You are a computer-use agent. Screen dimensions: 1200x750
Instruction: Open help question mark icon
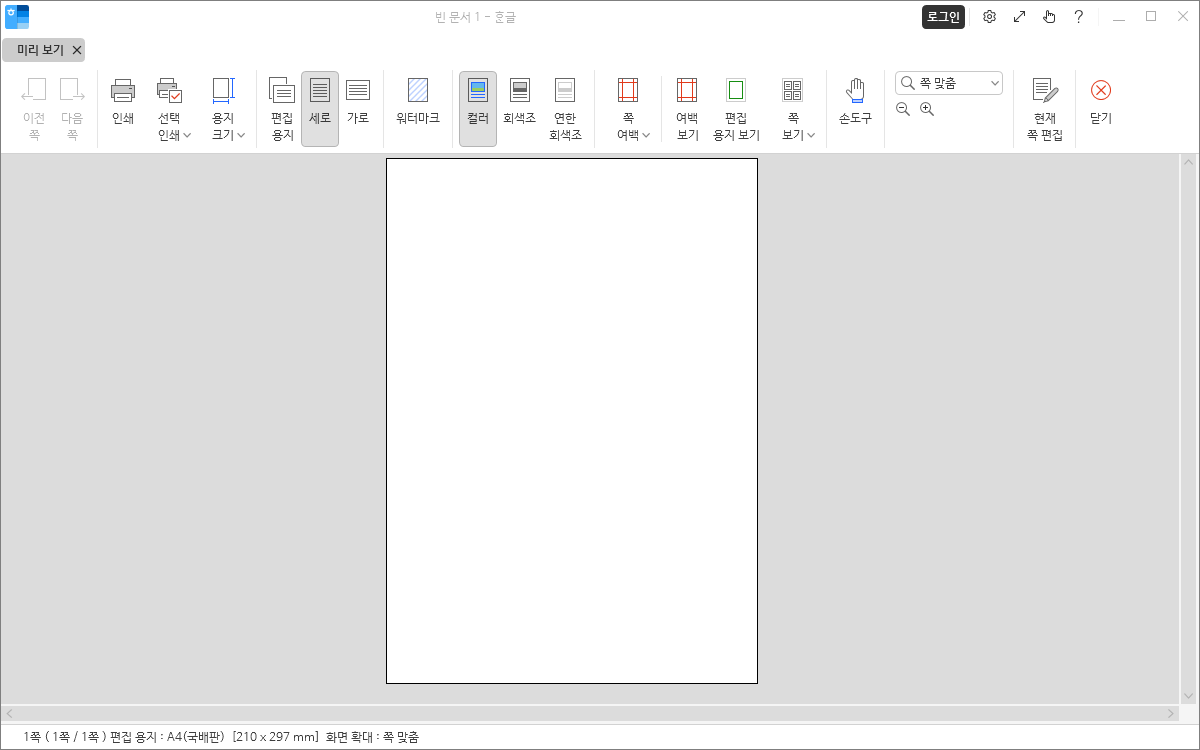point(1079,17)
